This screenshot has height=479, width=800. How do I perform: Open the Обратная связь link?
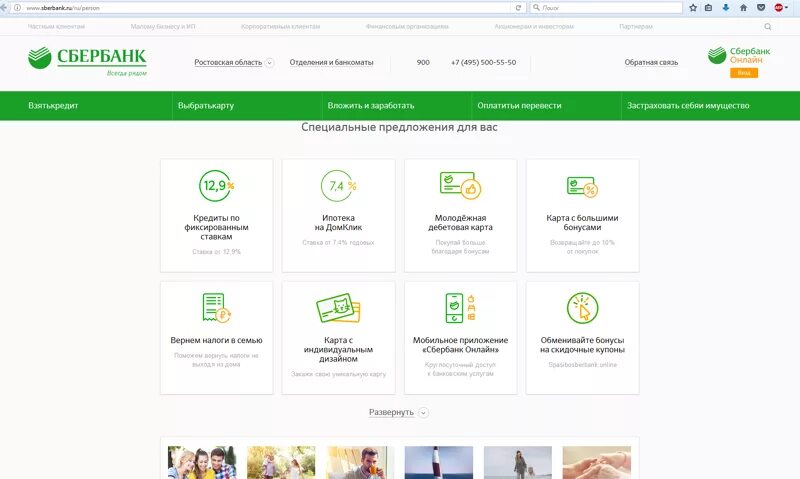click(x=651, y=62)
